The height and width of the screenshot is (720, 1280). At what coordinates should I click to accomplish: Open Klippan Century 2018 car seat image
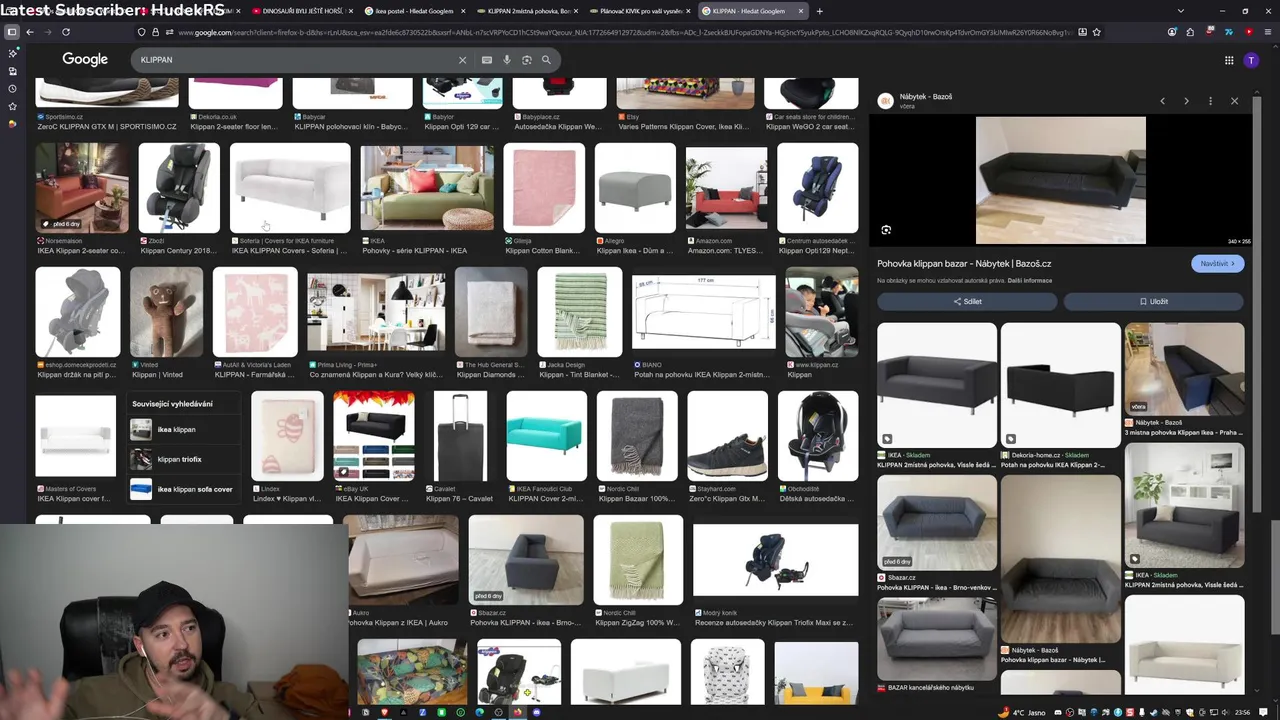(x=179, y=188)
